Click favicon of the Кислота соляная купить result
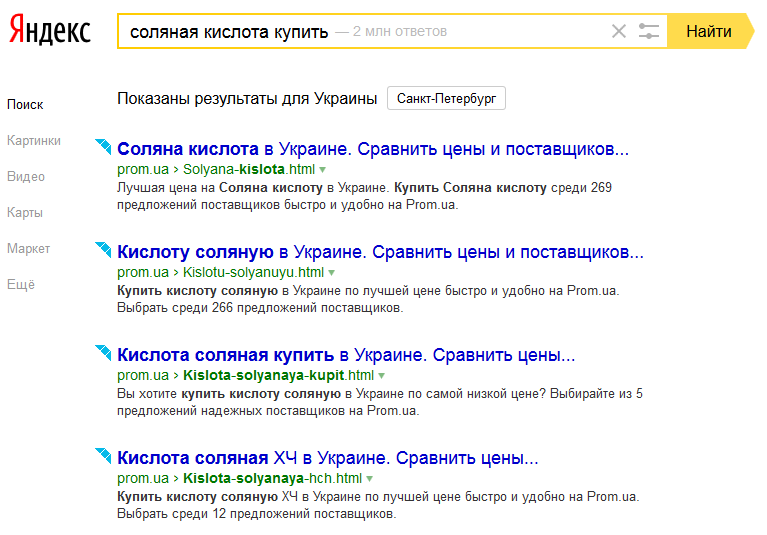The height and width of the screenshot is (535, 767). click(103, 353)
